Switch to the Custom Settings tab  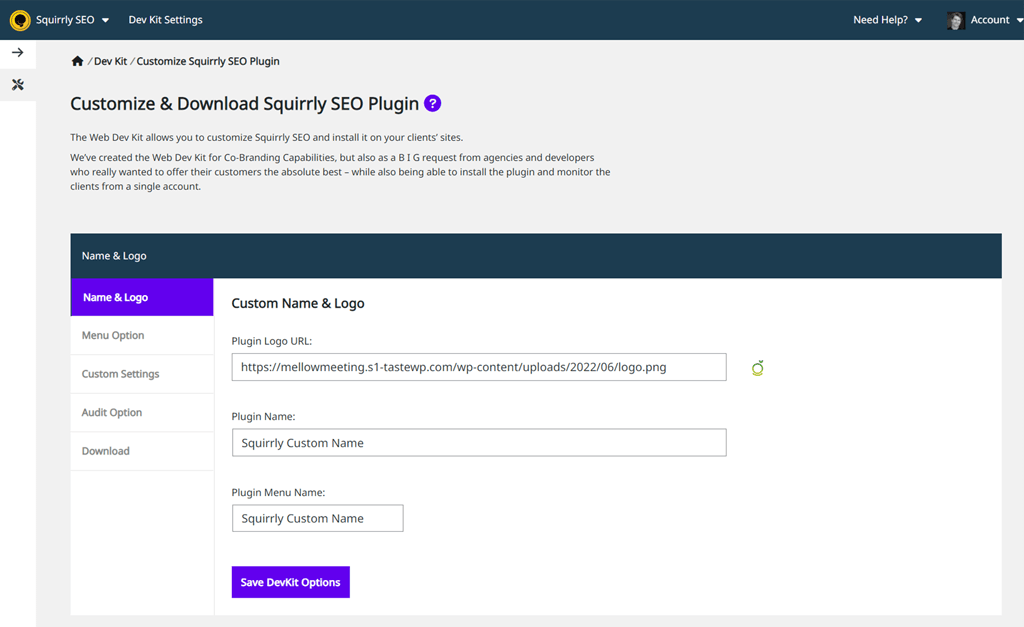coord(142,374)
